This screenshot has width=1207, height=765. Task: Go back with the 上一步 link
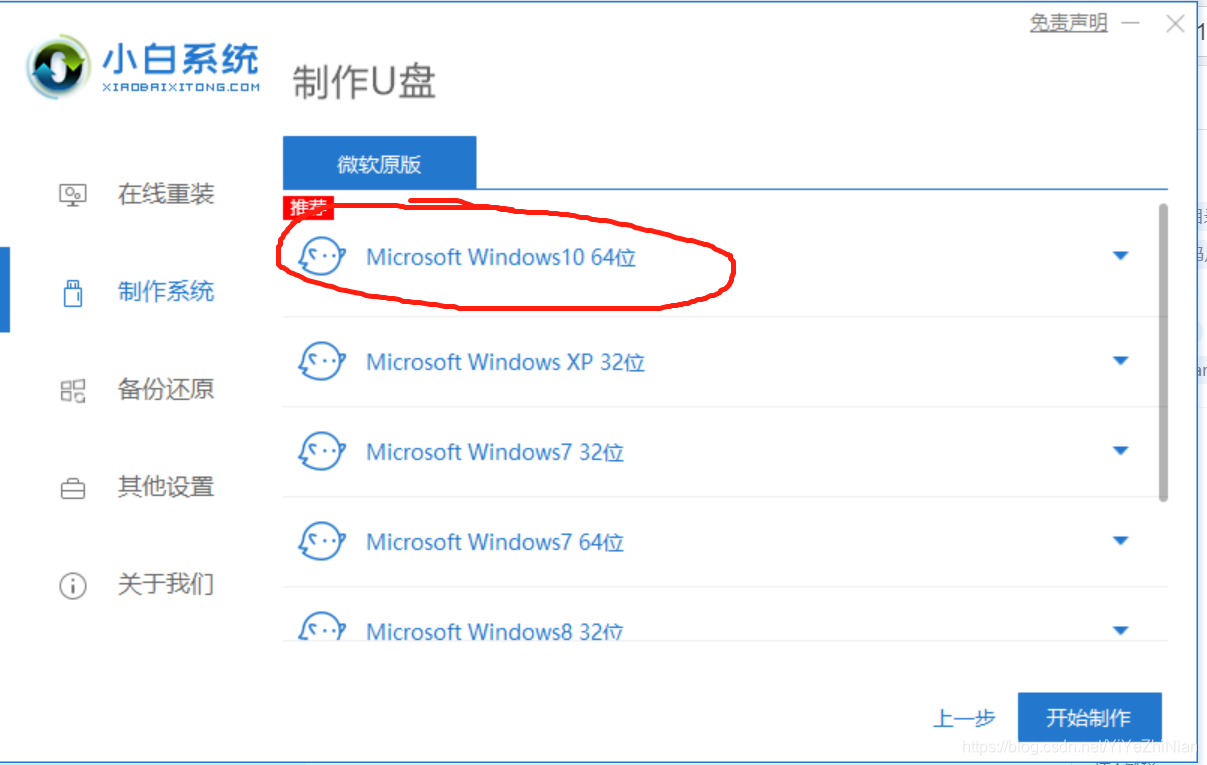pos(964,718)
